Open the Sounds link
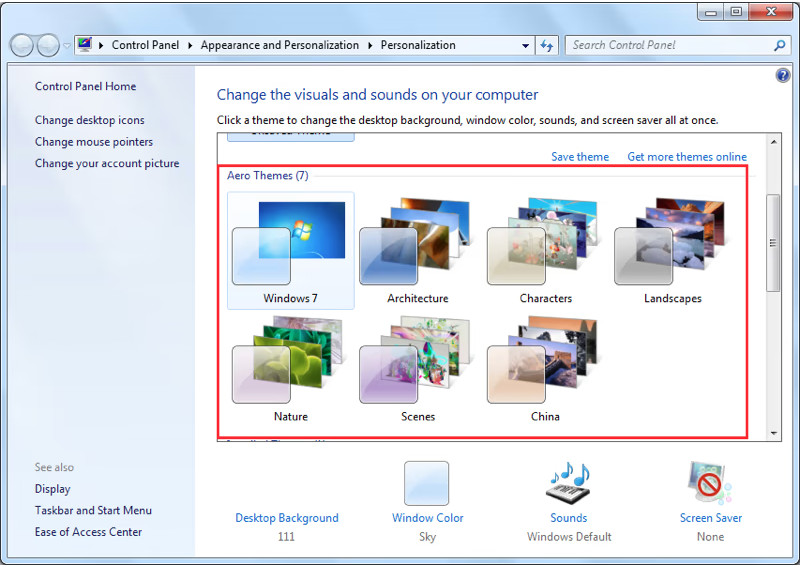The height and width of the screenshot is (567, 801). coord(569,518)
